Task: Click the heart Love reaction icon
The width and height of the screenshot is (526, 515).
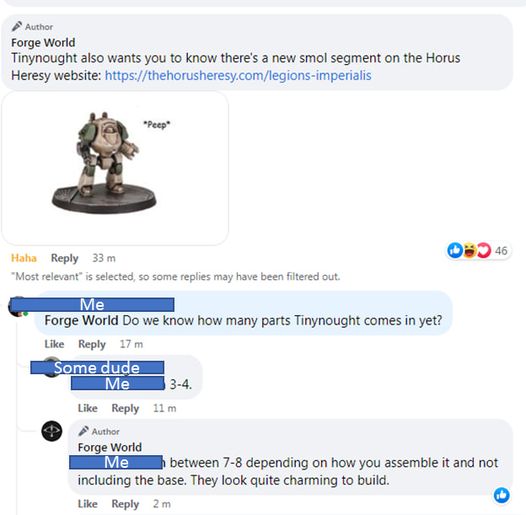Action: coord(484,250)
